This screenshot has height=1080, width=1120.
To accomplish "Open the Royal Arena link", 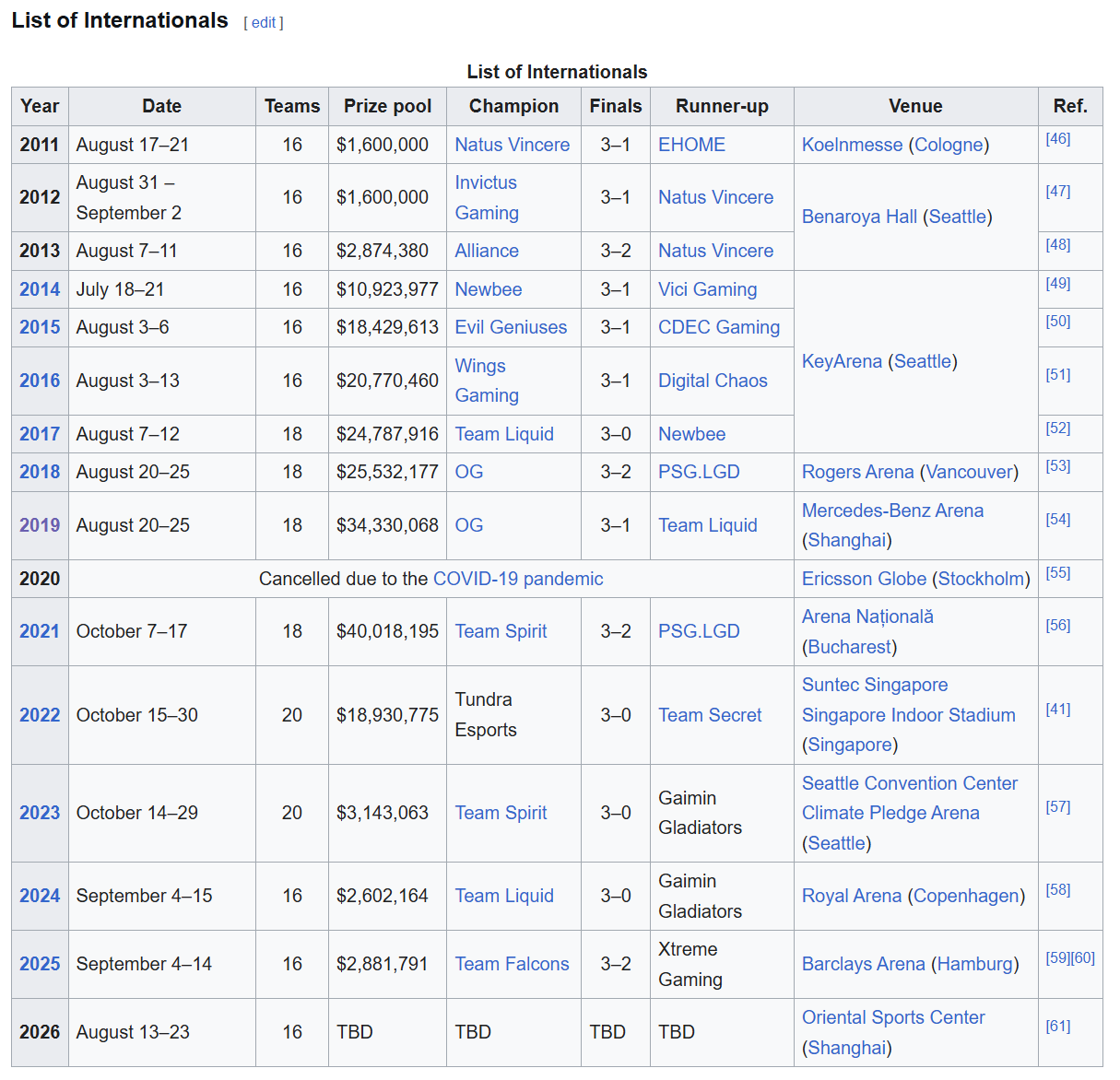I will (x=852, y=896).
